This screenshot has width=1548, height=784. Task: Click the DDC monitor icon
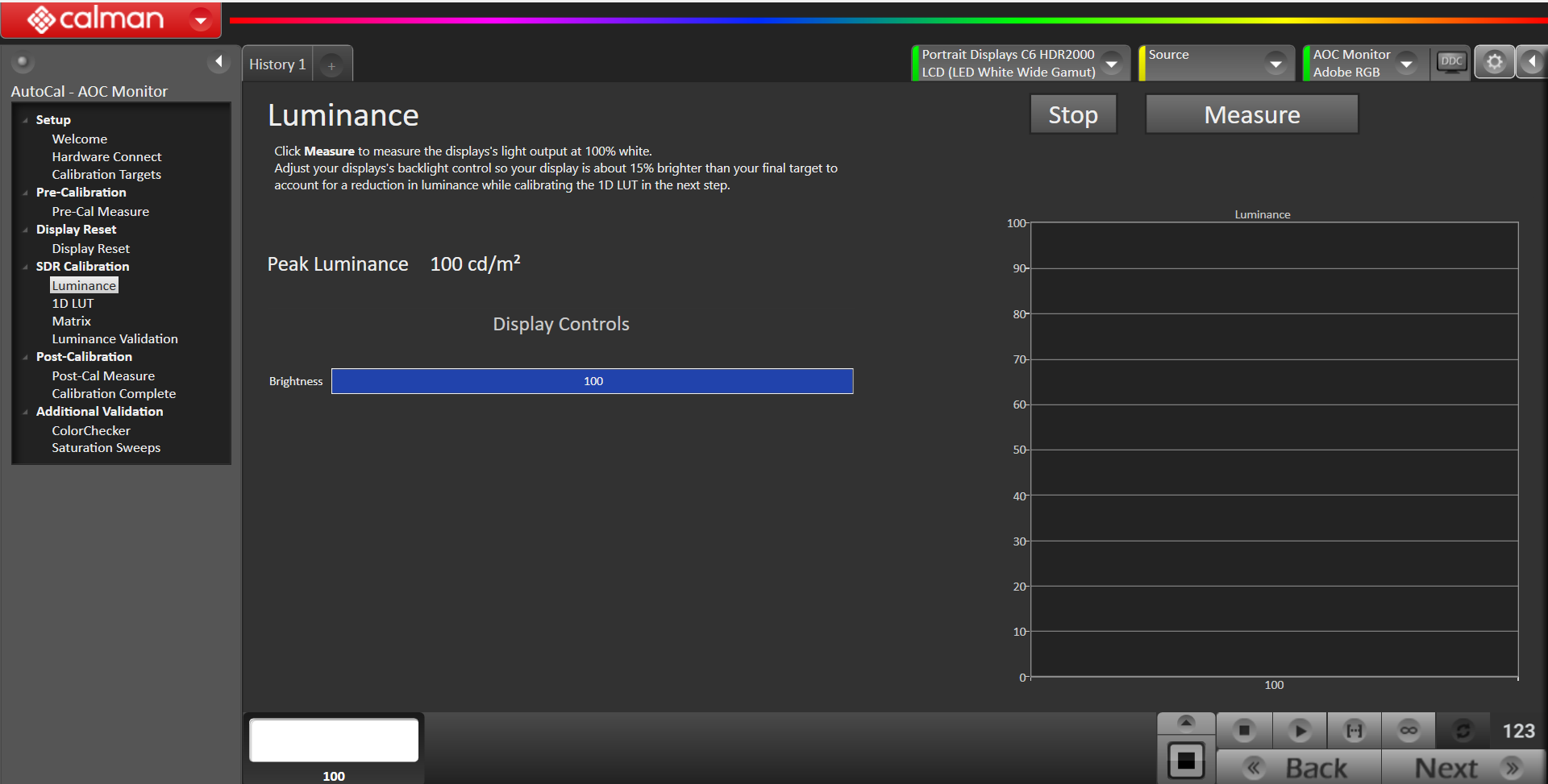point(1451,62)
